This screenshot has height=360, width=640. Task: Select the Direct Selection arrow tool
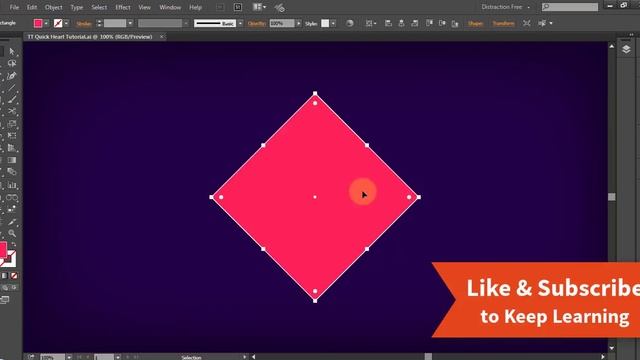point(12,51)
